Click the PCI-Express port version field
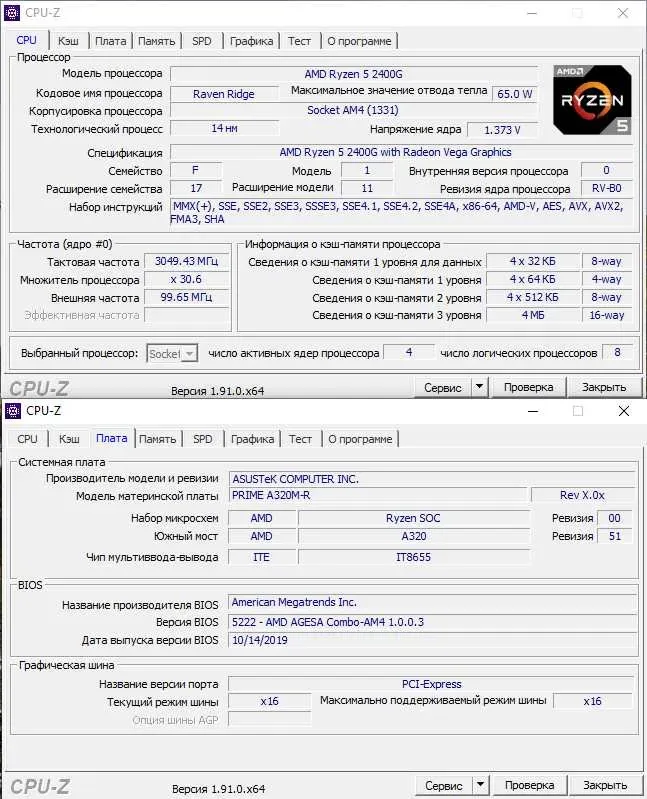 point(431,684)
